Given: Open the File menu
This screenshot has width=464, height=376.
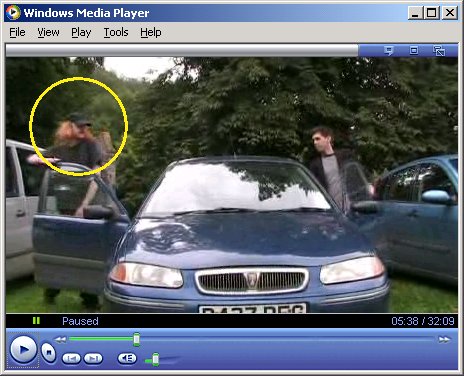Looking at the screenshot, I should click(17, 32).
